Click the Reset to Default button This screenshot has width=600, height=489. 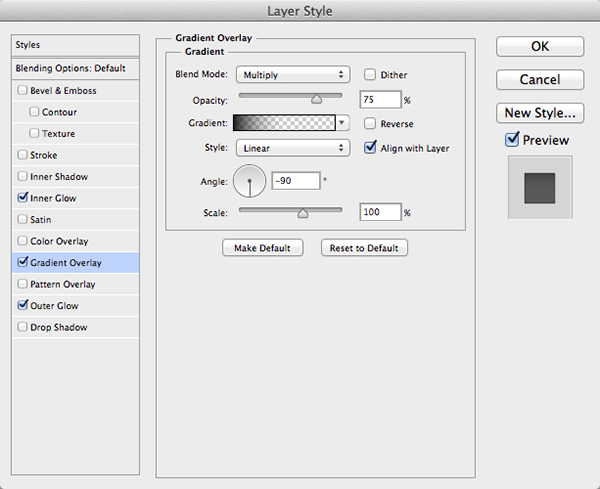(364, 248)
